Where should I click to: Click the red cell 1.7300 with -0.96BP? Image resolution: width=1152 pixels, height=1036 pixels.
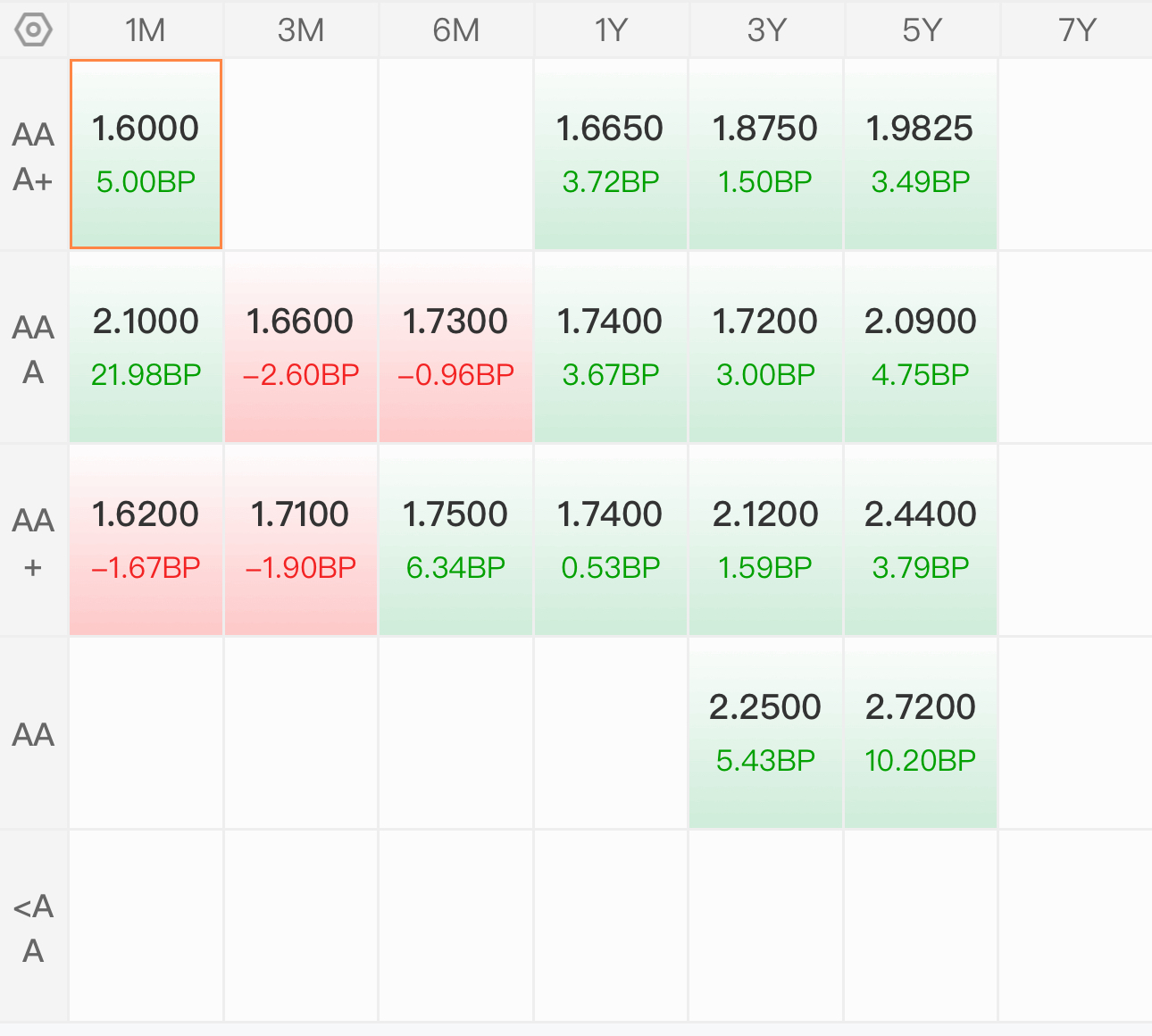point(455,347)
